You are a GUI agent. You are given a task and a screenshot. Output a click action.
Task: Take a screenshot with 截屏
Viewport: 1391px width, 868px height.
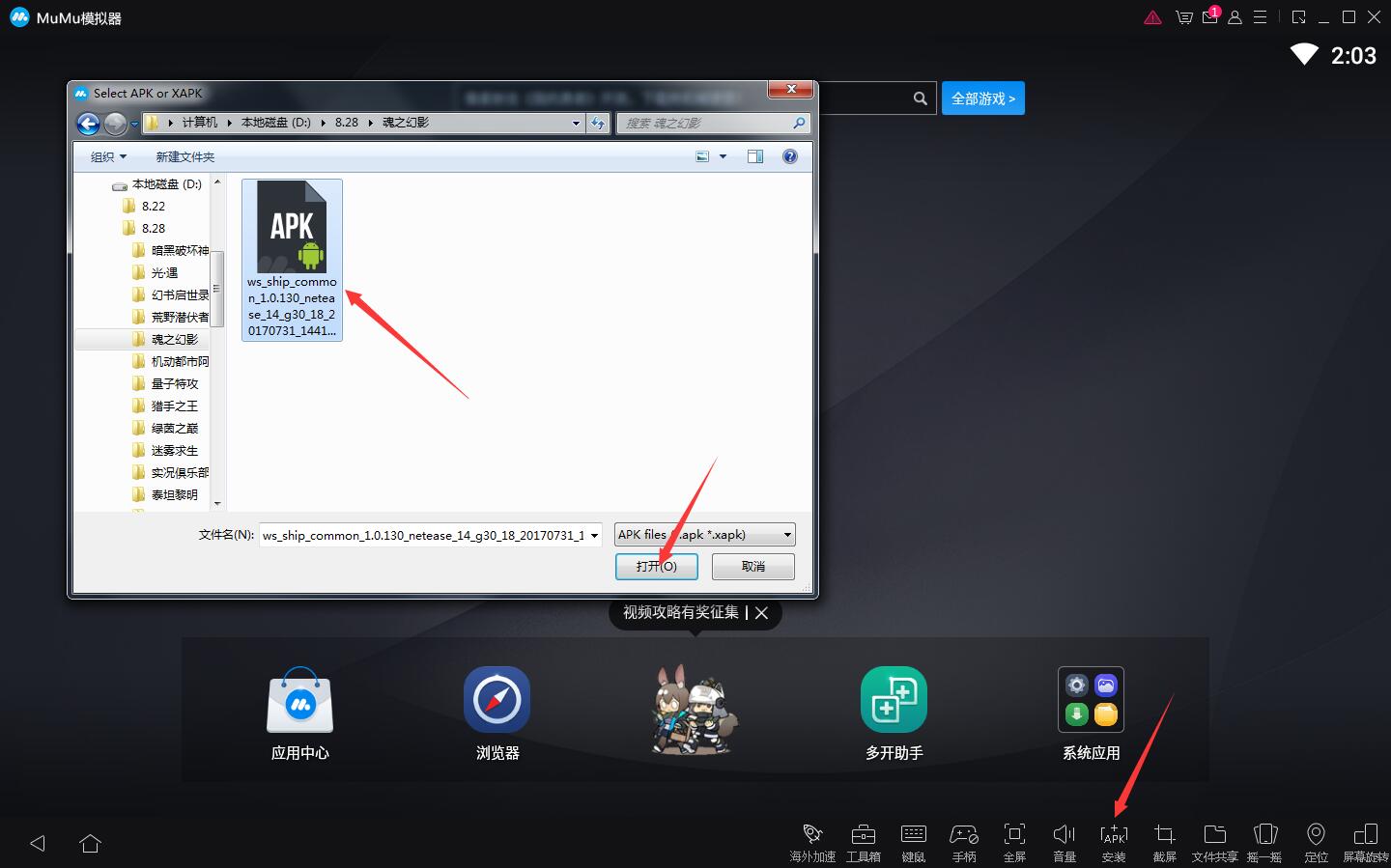[x=1164, y=842]
